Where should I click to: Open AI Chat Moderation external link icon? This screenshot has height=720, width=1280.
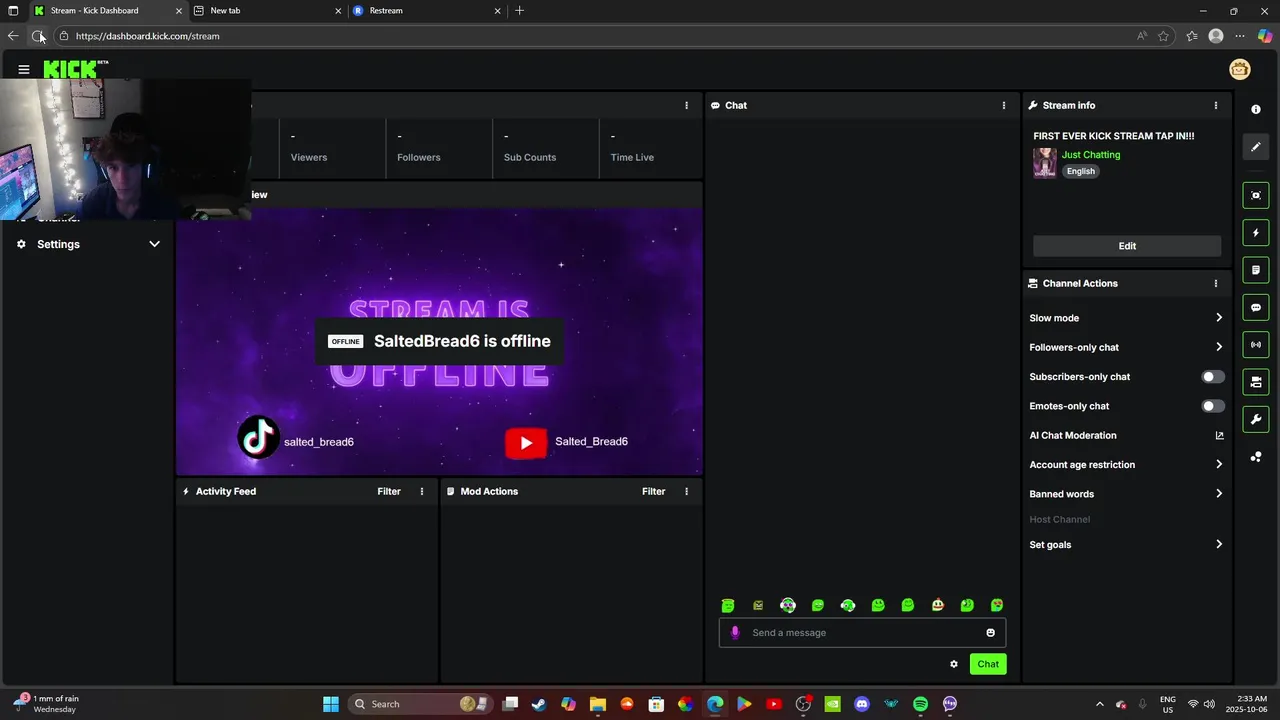1219,435
